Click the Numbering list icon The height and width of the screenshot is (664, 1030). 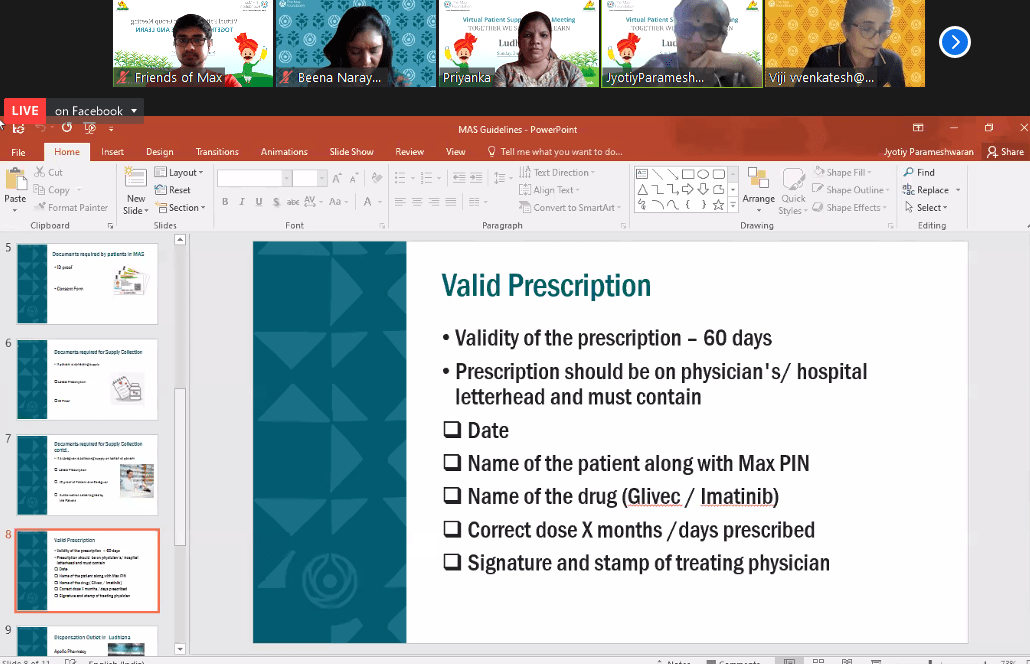tap(426, 178)
